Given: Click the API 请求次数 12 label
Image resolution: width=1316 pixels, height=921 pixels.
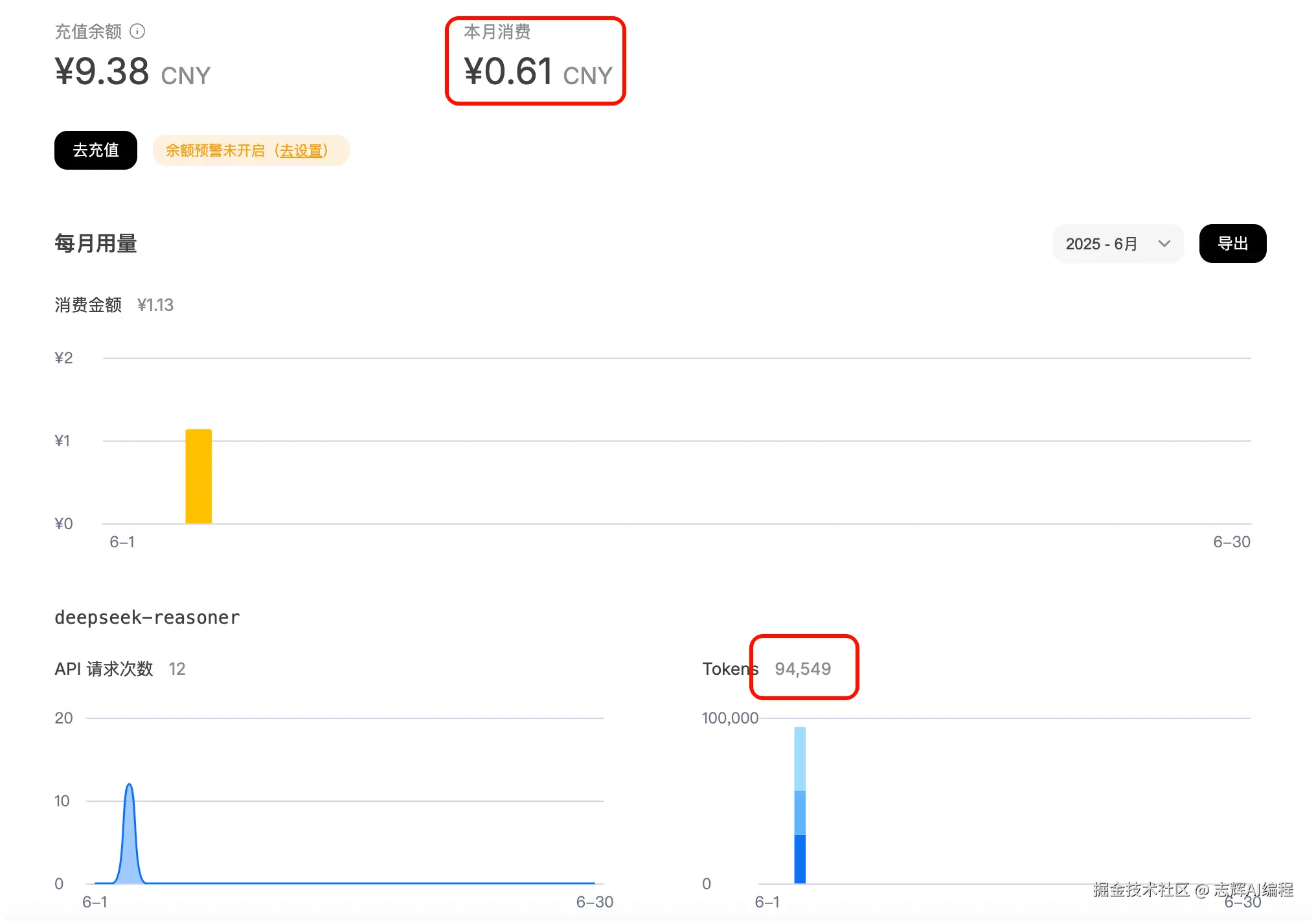Looking at the screenshot, I should pyautogui.click(x=120, y=669).
